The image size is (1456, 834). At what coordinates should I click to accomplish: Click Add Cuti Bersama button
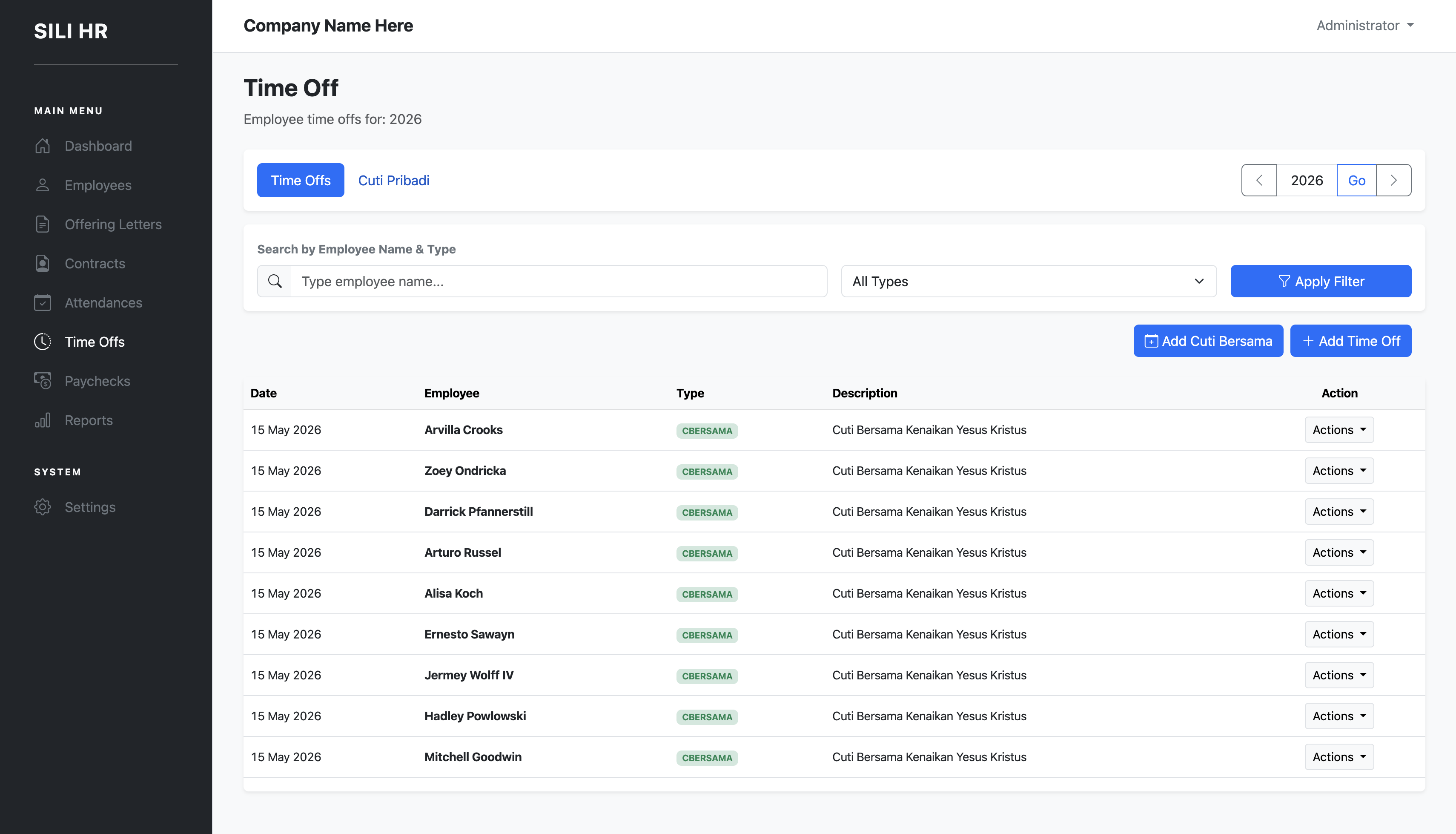[x=1208, y=341]
